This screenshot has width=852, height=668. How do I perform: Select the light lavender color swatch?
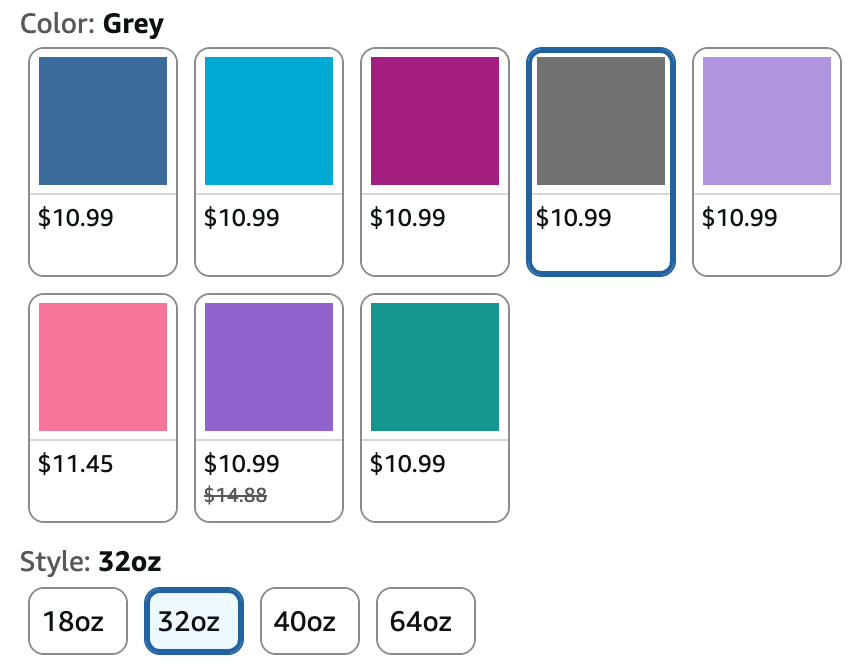click(x=767, y=121)
